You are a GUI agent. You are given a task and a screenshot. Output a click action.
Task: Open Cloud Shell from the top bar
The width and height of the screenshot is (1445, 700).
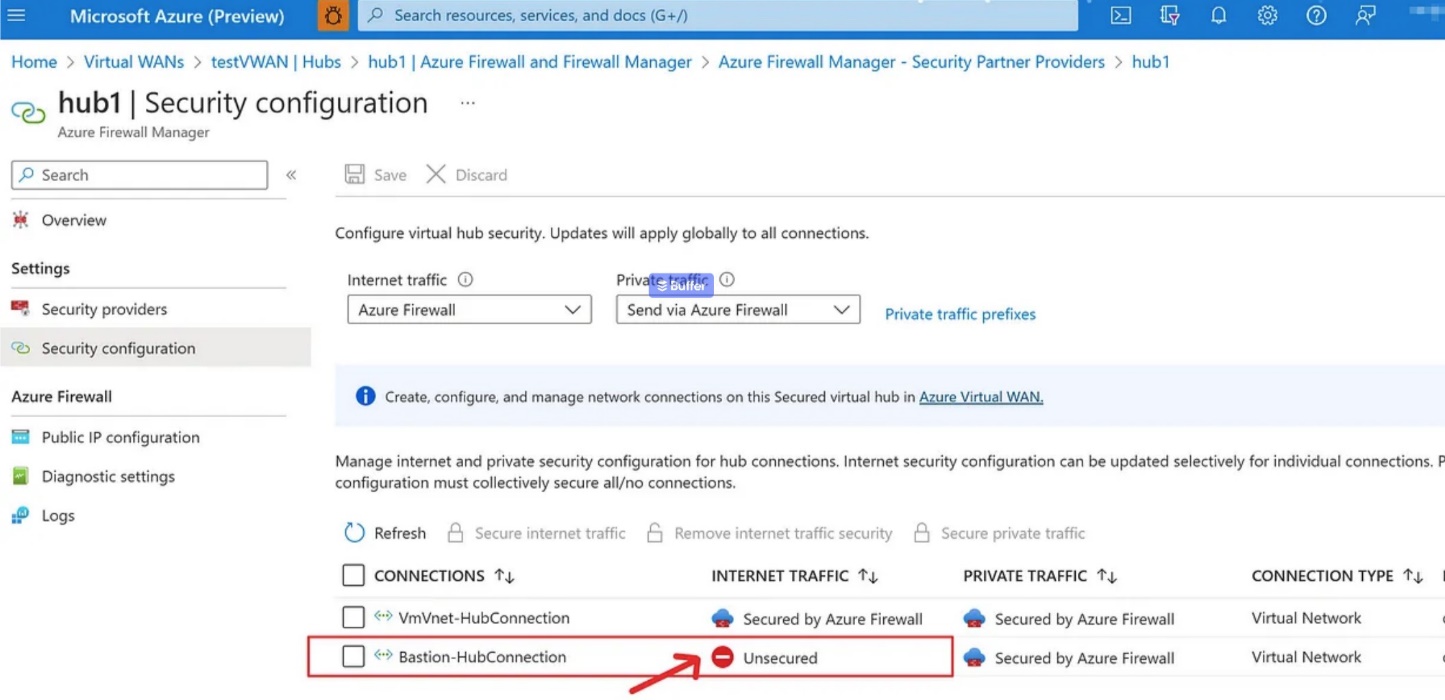(x=1121, y=16)
